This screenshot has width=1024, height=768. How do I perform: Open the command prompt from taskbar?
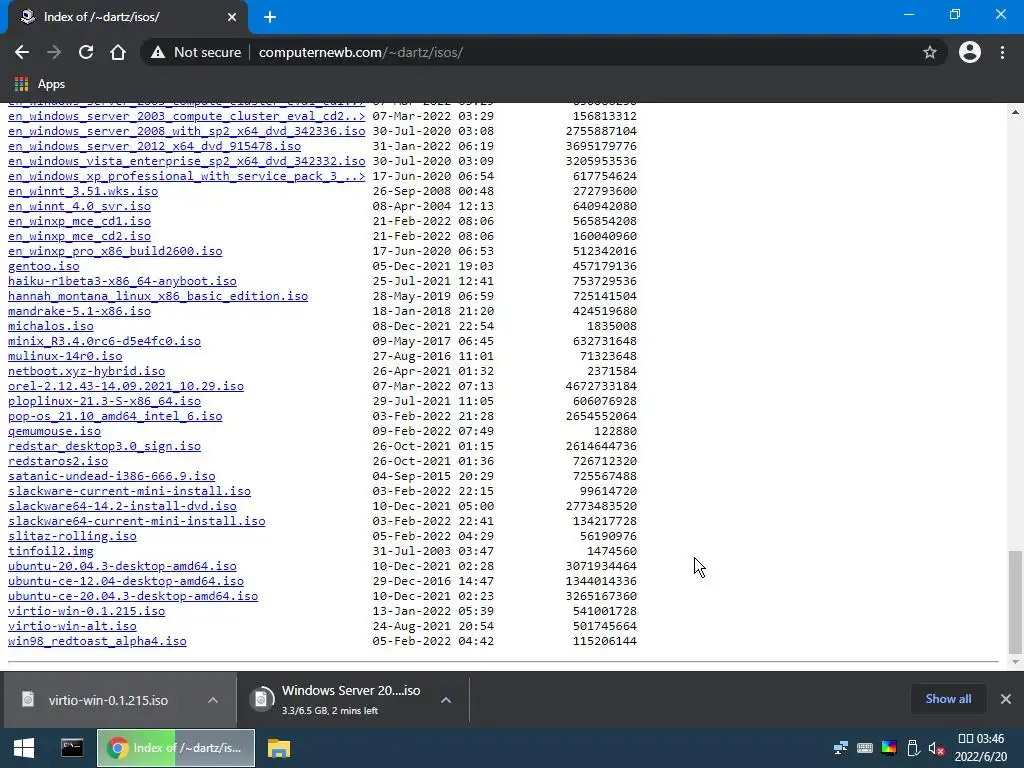(72, 748)
